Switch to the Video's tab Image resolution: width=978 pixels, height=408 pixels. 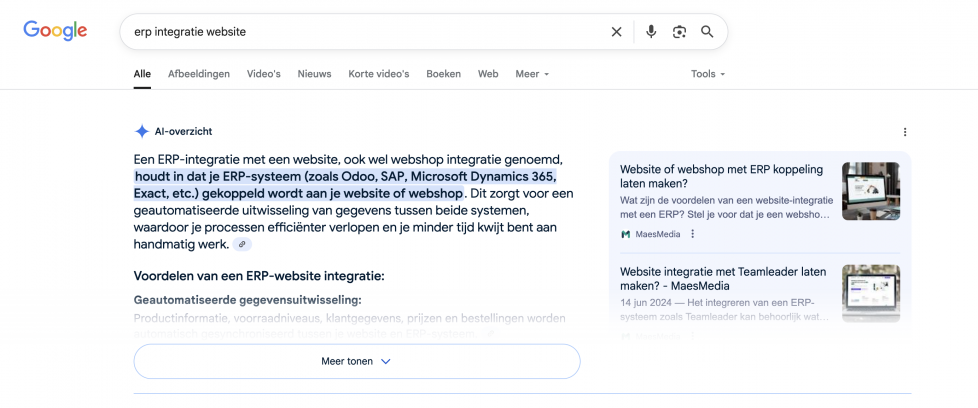point(264,74)
